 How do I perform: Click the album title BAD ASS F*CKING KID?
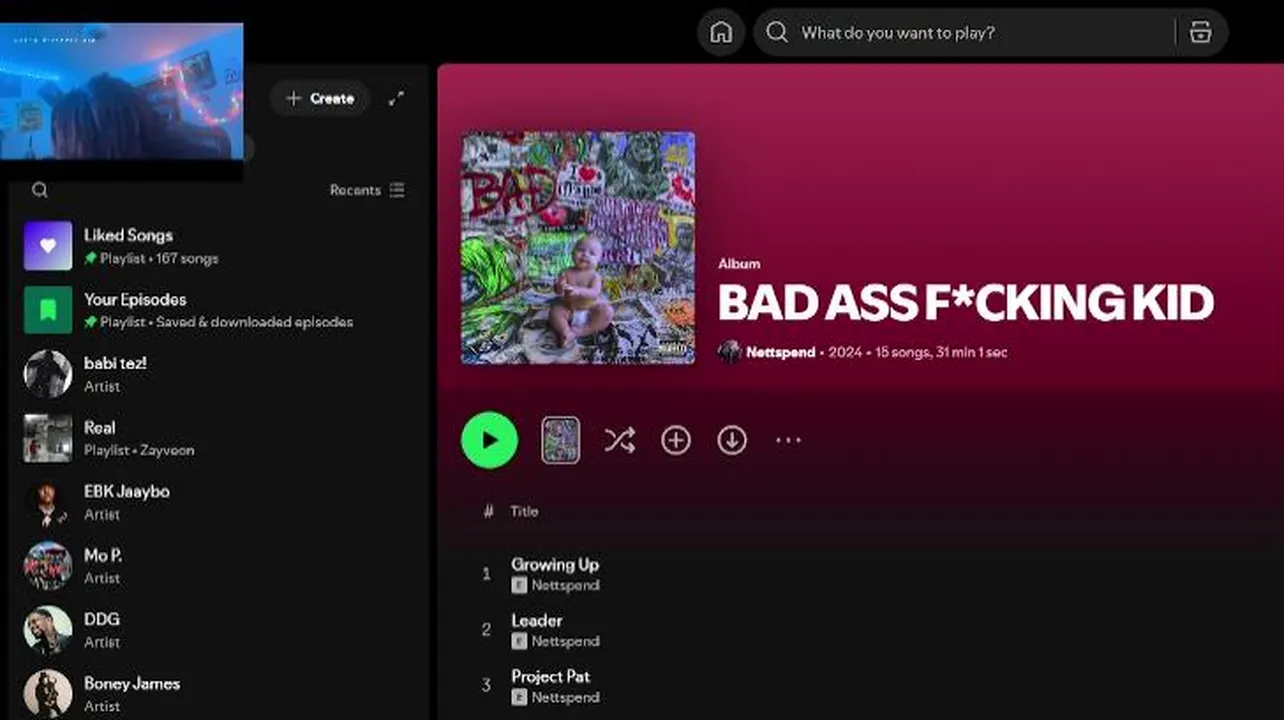pos(966,303)
